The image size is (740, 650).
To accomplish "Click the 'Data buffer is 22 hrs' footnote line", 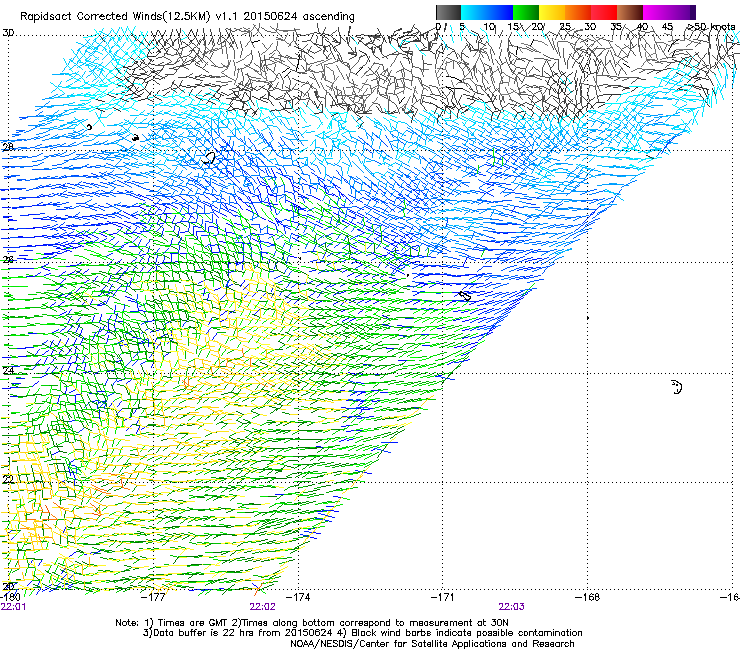I will 362,633.
